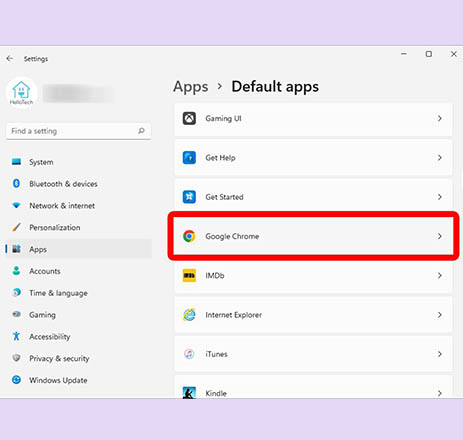Go back using the Settings back arrow
463x440 pixels.
coord(10,59)
